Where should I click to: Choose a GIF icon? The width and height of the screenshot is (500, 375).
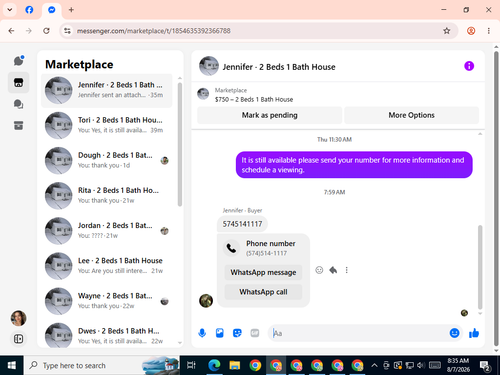pos(255,333)
